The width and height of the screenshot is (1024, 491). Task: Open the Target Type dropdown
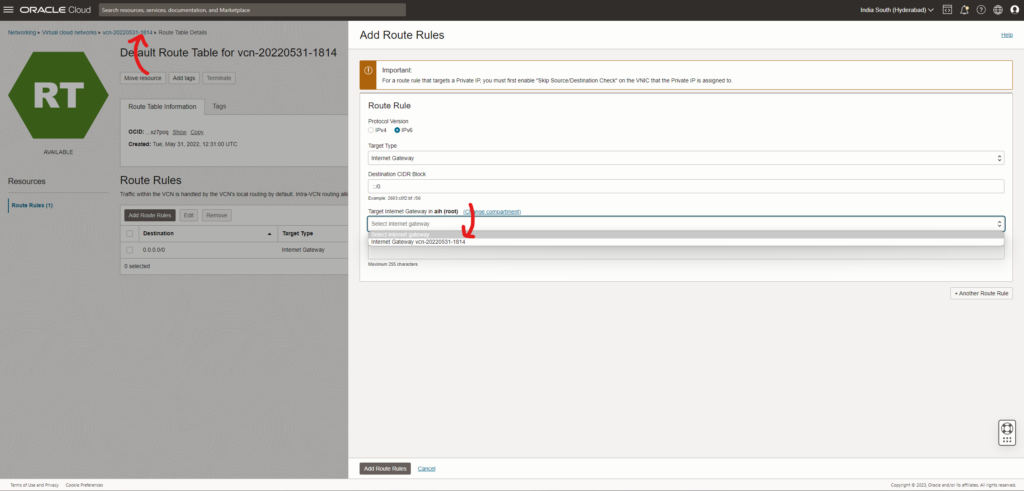(686, 158)
